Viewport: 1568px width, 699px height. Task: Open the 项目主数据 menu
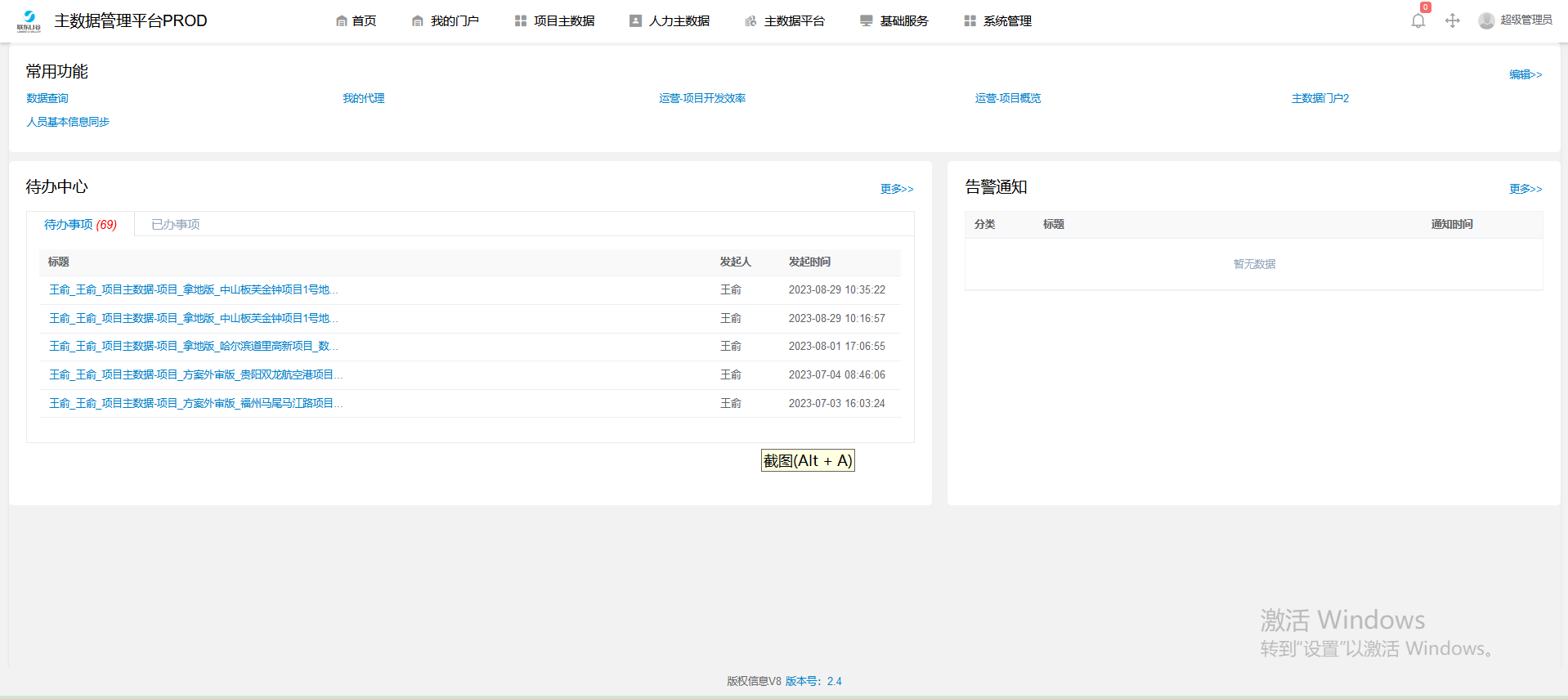tap(564, 21)
